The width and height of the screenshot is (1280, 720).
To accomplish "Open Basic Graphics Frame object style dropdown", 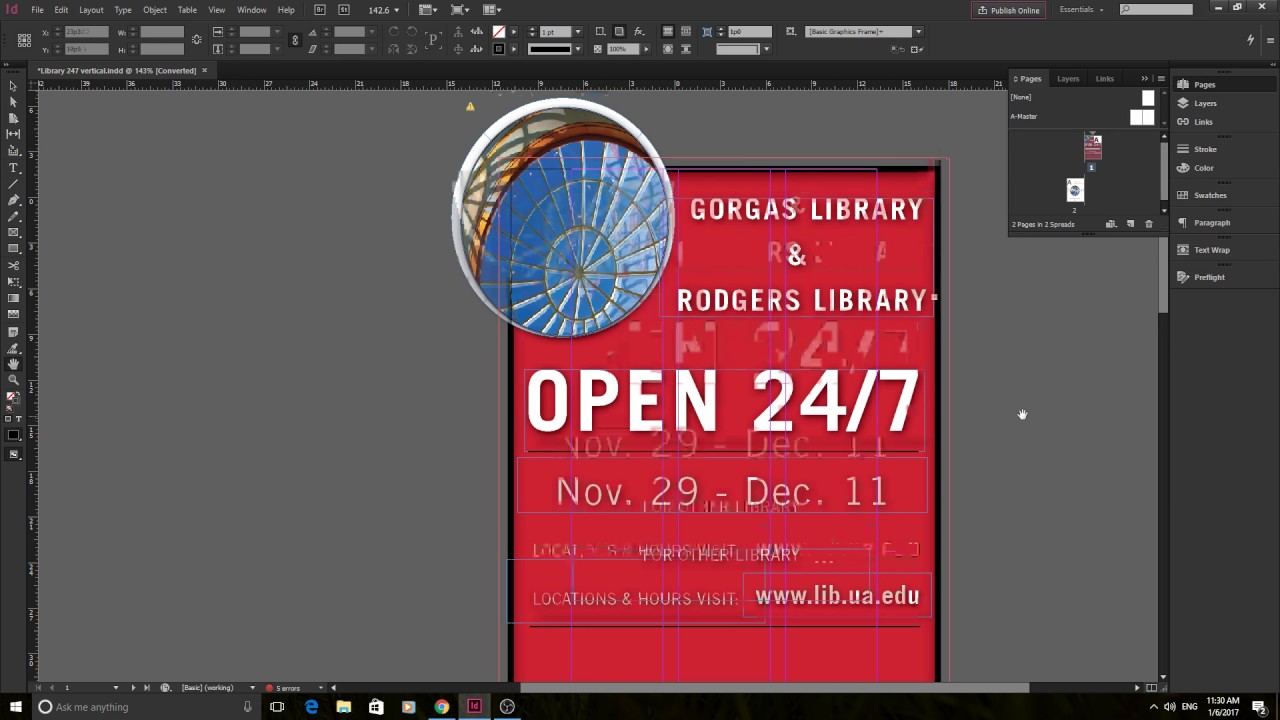I will 918,31.
